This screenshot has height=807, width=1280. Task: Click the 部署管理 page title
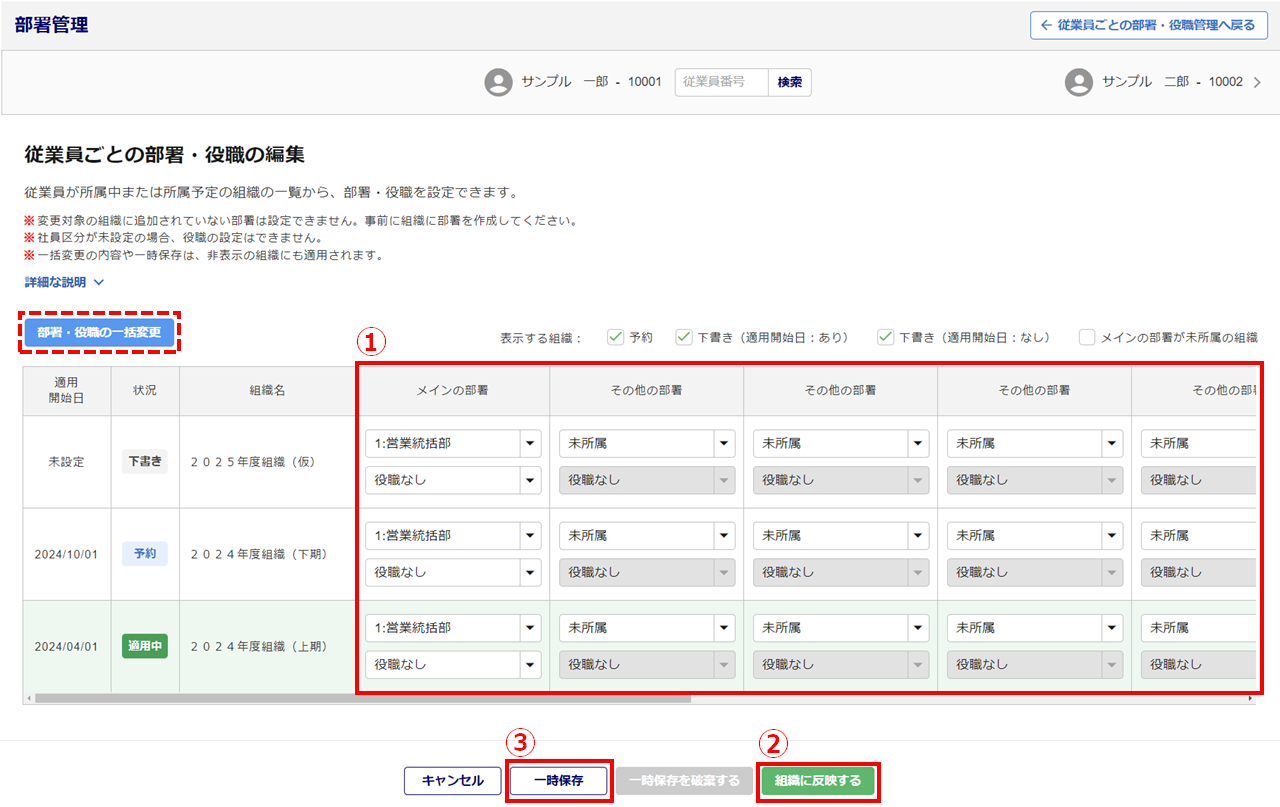pos(51,25)
